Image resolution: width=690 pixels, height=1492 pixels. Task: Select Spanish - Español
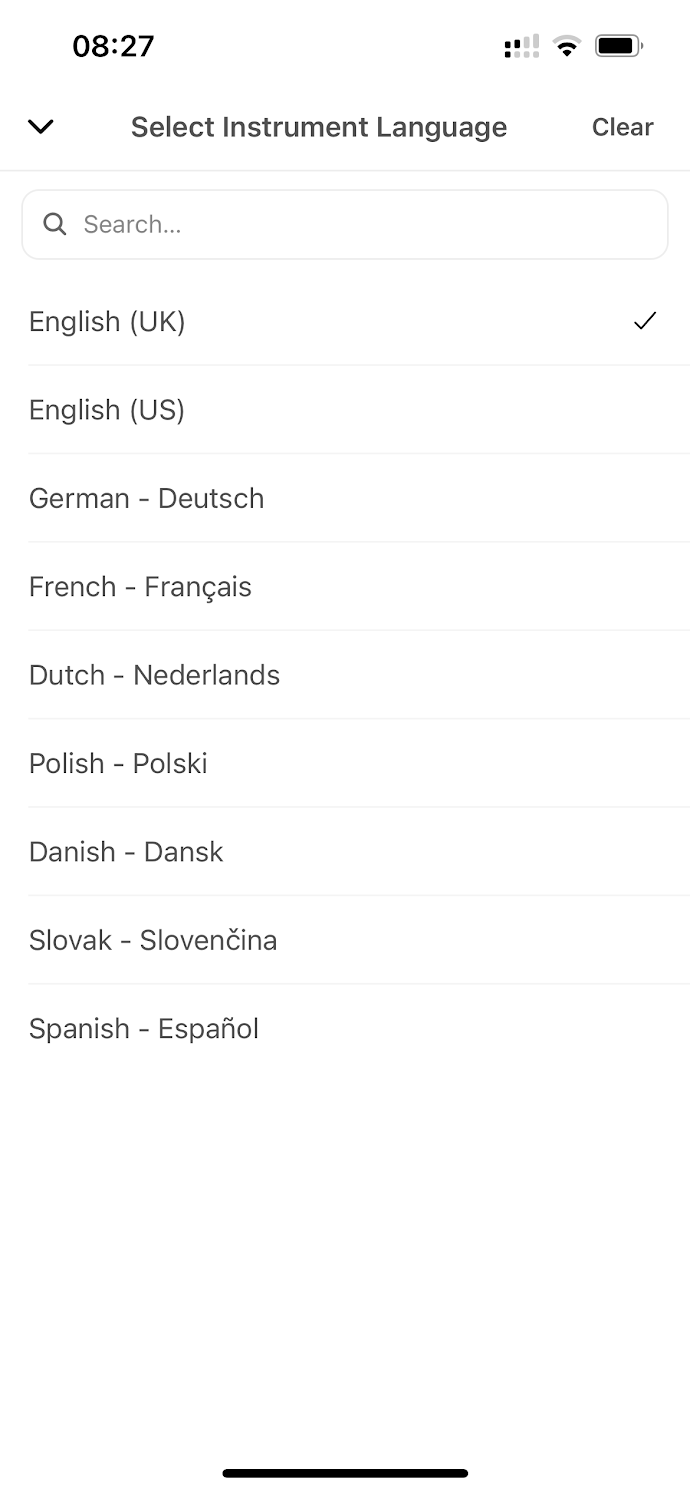[144, 1028]
